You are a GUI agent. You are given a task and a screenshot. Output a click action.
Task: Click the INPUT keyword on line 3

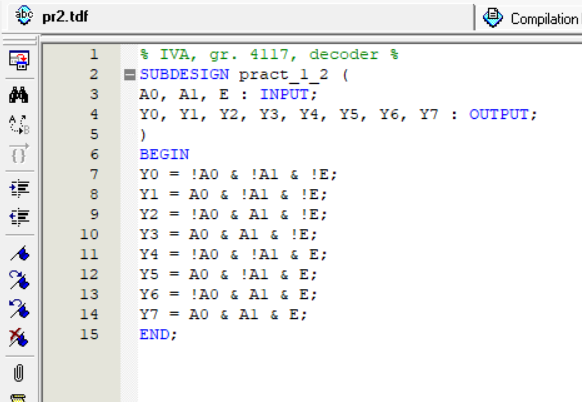(x=284, y=95)
